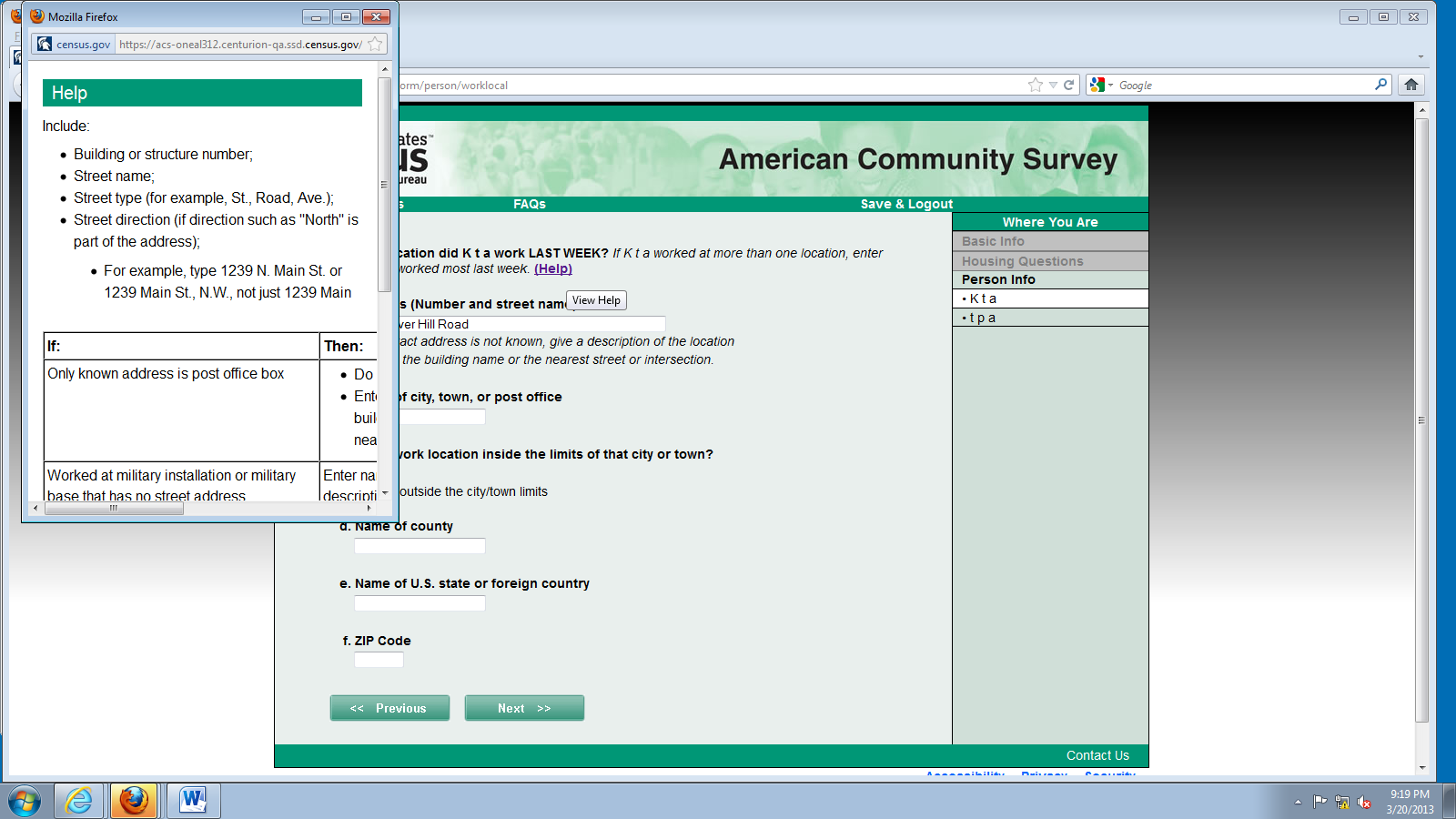The height and width of the screenshot is (819, 1456).
Task: Open the address bar history dropdown arrow
Action: (x=1053, y=85)
